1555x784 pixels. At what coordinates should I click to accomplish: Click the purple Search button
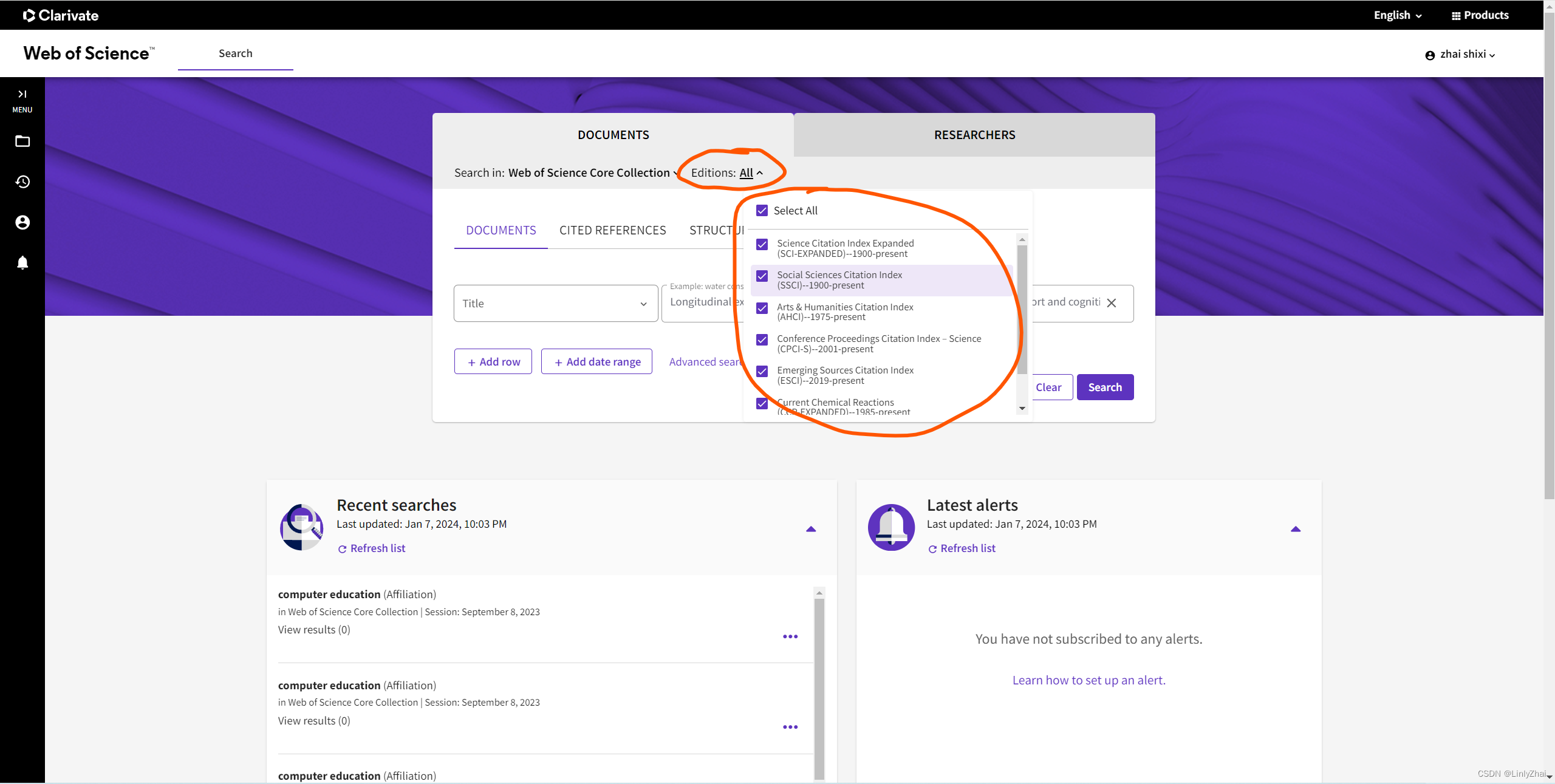pyautogui.click(x=1104, y=387)
